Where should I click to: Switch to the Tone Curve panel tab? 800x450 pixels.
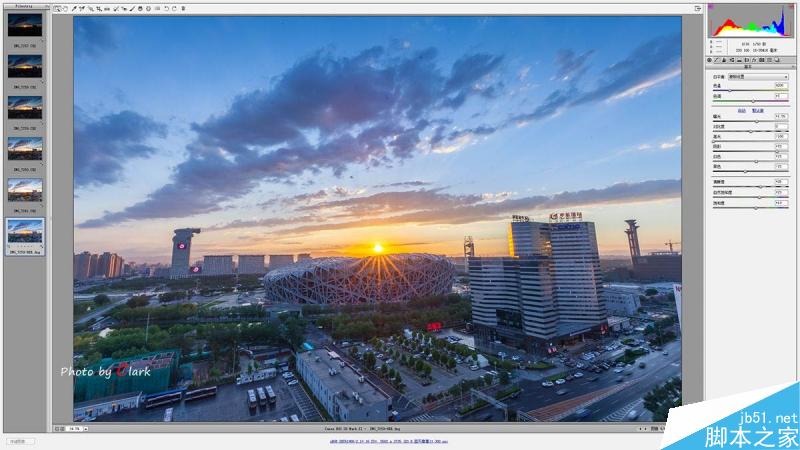click(x=716, y=60)
